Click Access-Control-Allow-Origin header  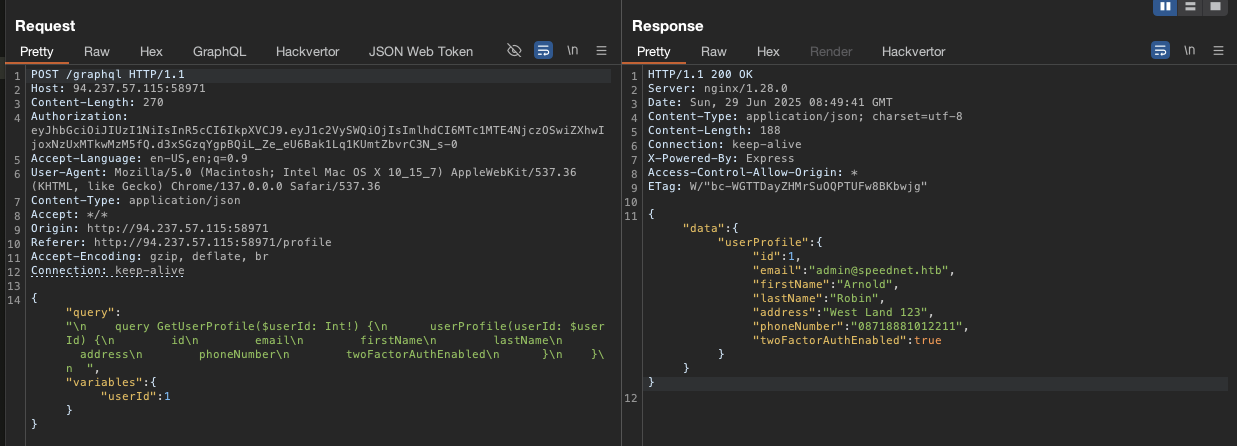tap(752, 173)
